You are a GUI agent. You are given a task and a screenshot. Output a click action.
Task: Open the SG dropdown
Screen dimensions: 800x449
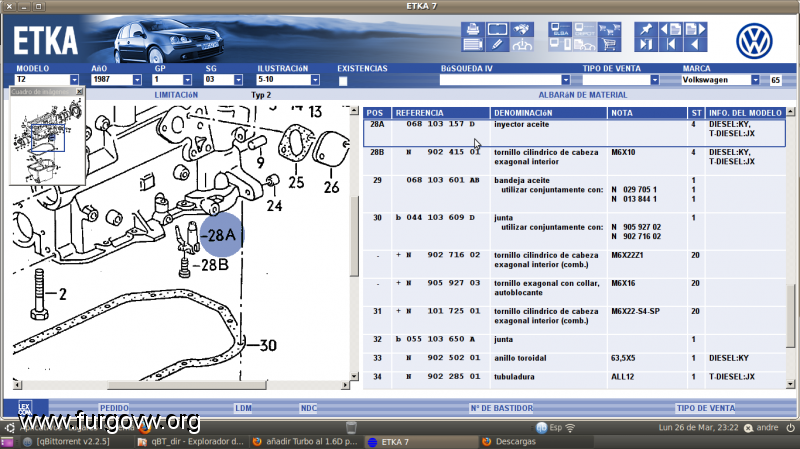pyautogui.click(x=238, y=80)
